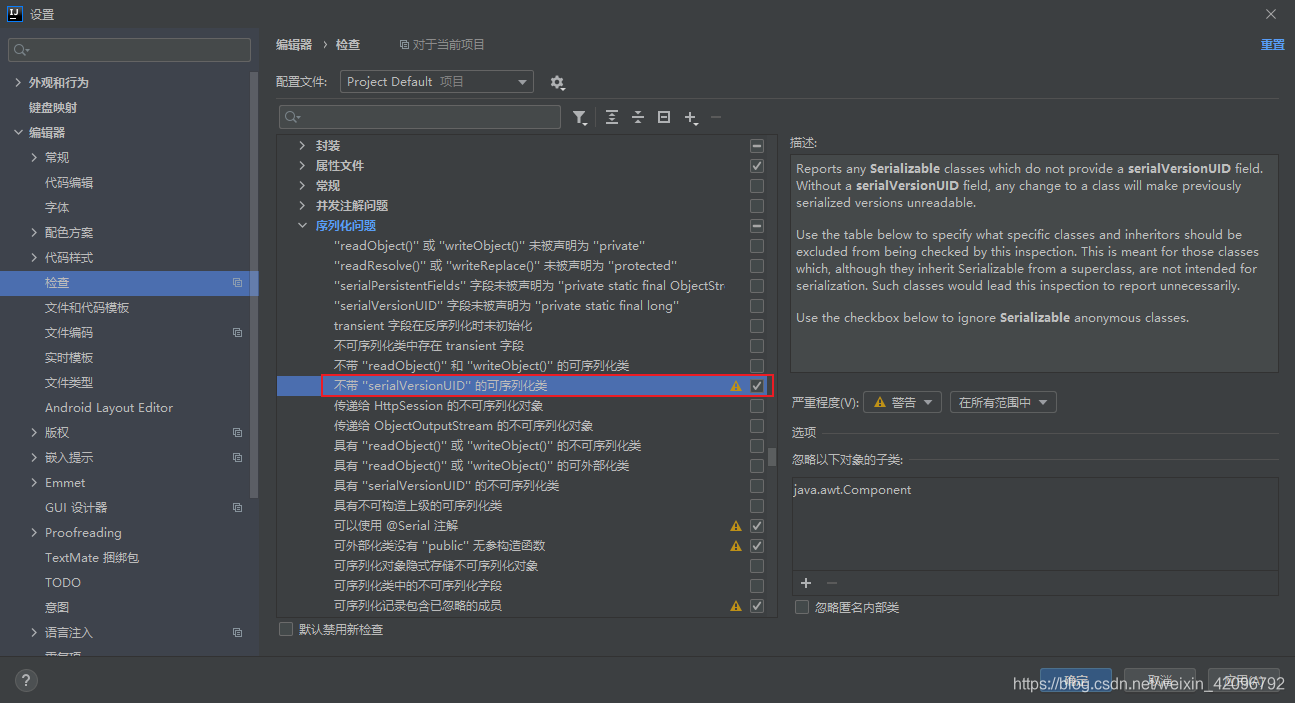Screen dimensions: 1295x703
Task: Collapse the 序列化问题 tree node
Action: click(303, 225)
